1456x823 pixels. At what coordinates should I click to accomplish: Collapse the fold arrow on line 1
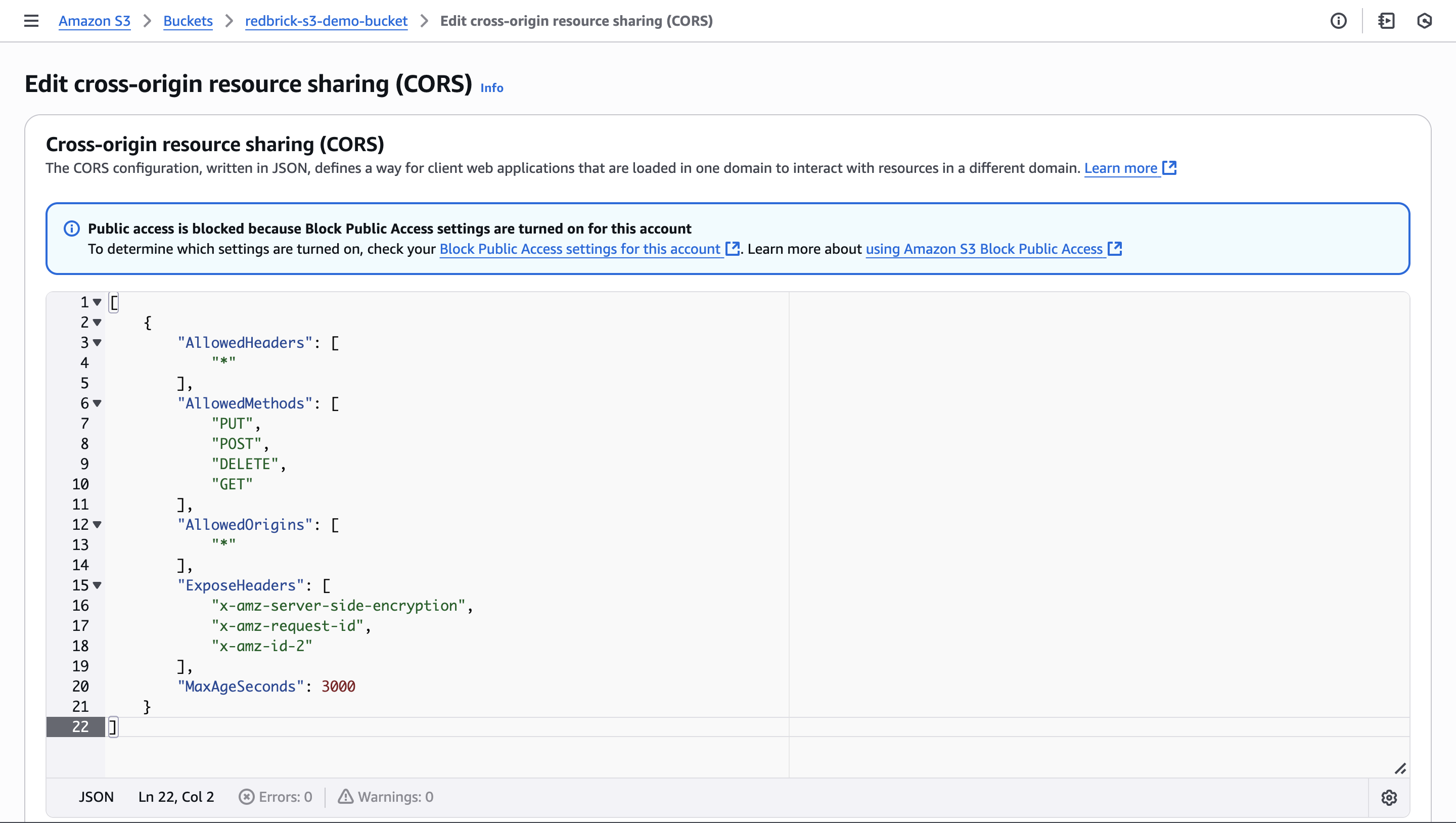(97, 302)
